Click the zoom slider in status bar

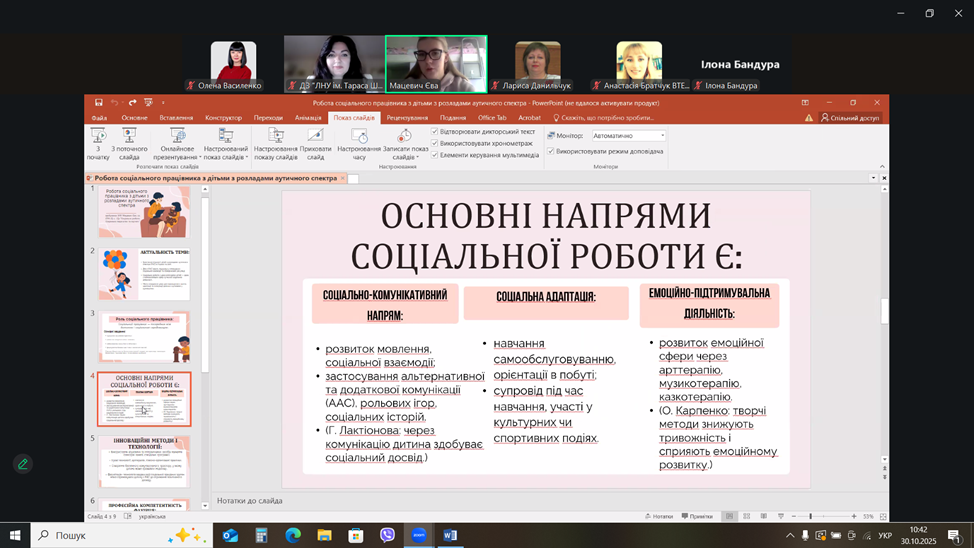pos(809,516)
